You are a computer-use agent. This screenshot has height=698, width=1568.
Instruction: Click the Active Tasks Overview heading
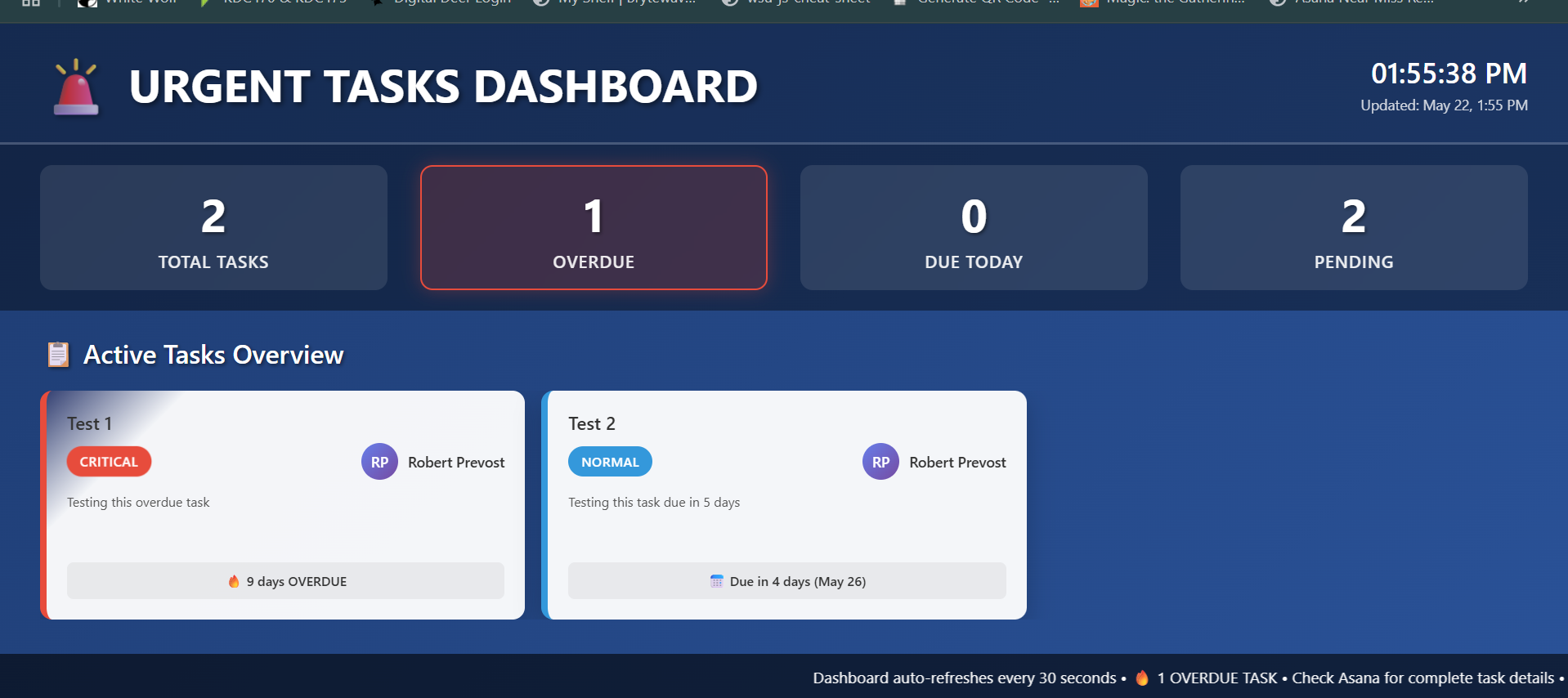click(213, 355)
